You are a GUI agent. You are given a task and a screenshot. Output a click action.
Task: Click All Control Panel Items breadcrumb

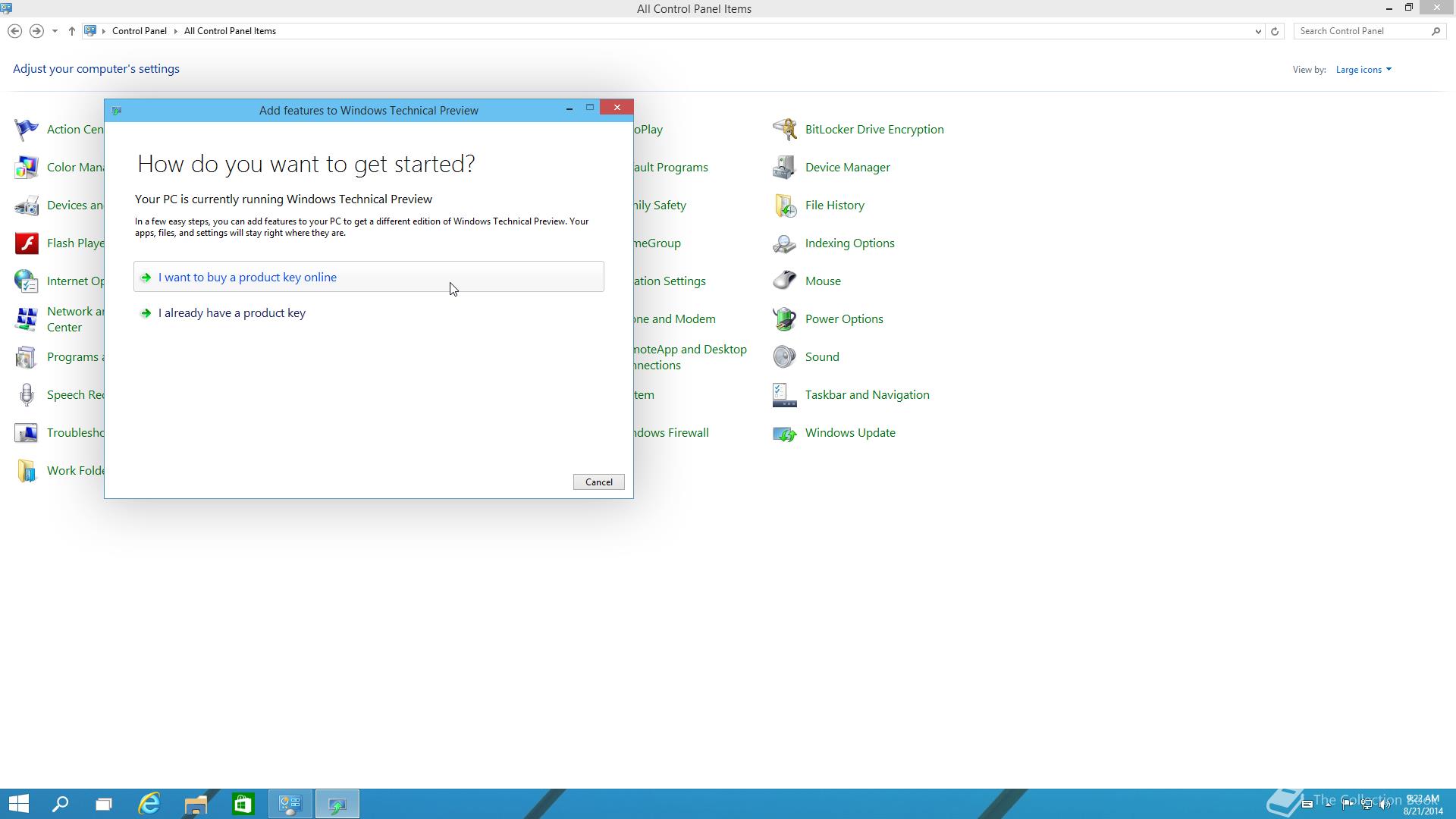[x=230, y=31]
